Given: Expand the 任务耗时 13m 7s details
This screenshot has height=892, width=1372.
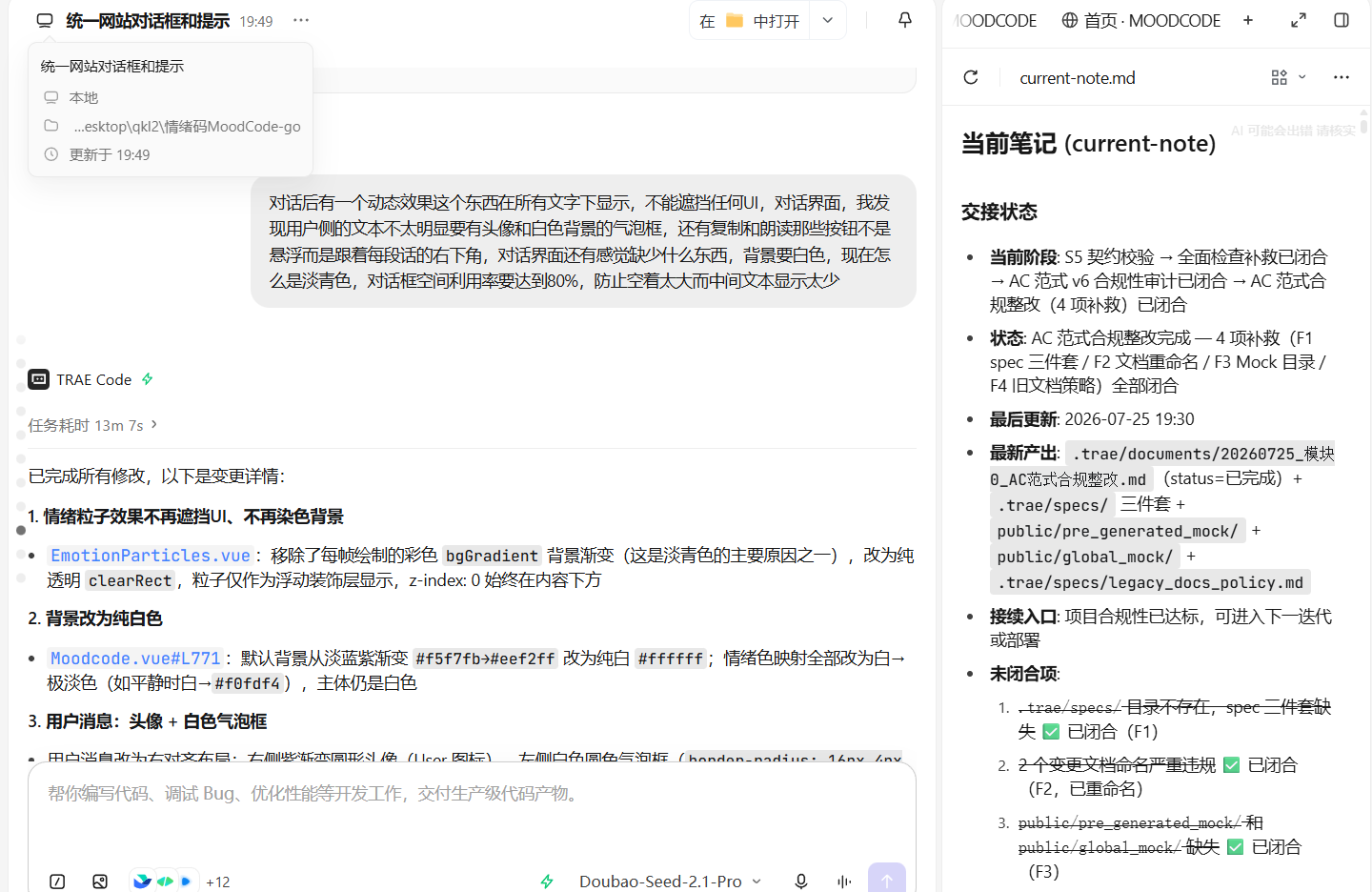Looking at the screenshot, I should point(92,425).
